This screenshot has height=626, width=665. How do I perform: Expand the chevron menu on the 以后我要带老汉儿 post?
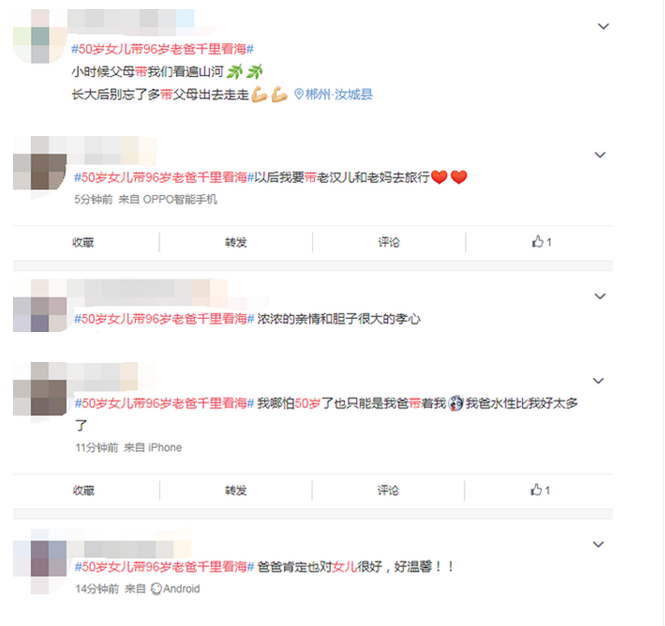tap(600, 155)
